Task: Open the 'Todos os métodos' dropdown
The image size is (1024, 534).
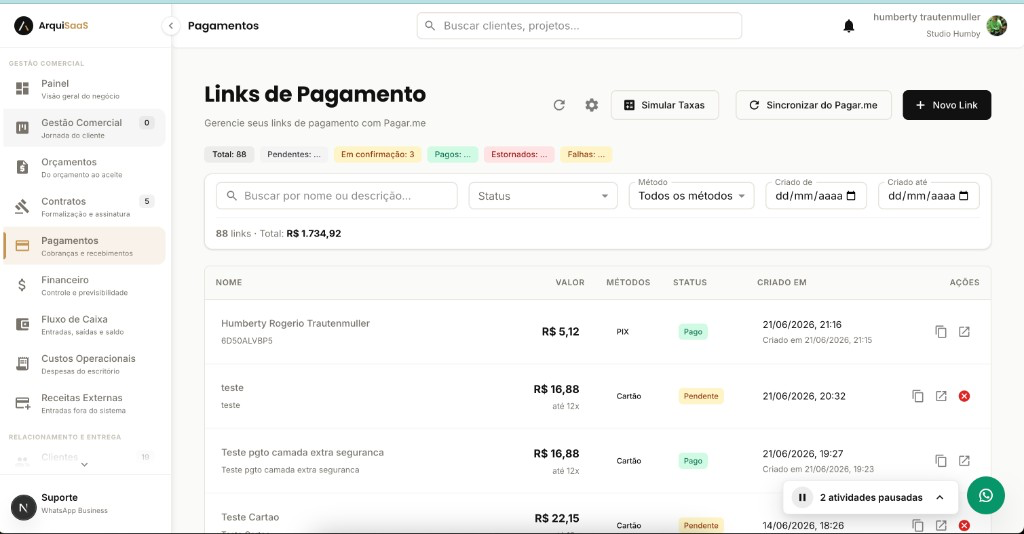Action: 692,196
